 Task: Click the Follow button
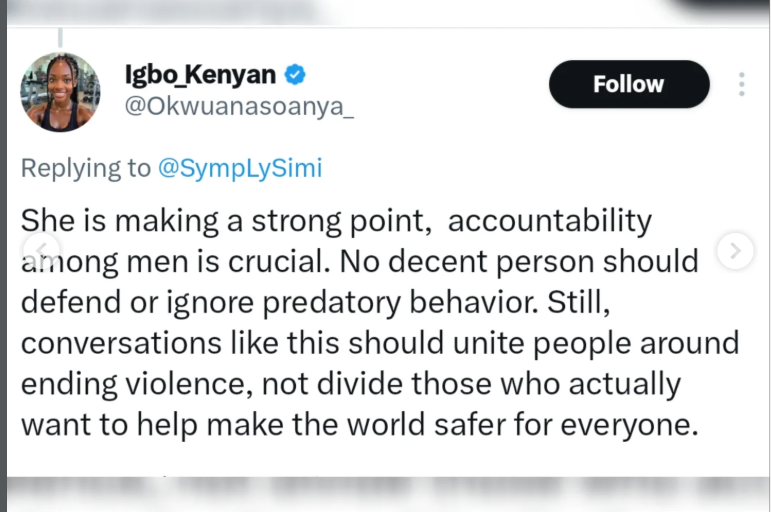coord(628,84)
